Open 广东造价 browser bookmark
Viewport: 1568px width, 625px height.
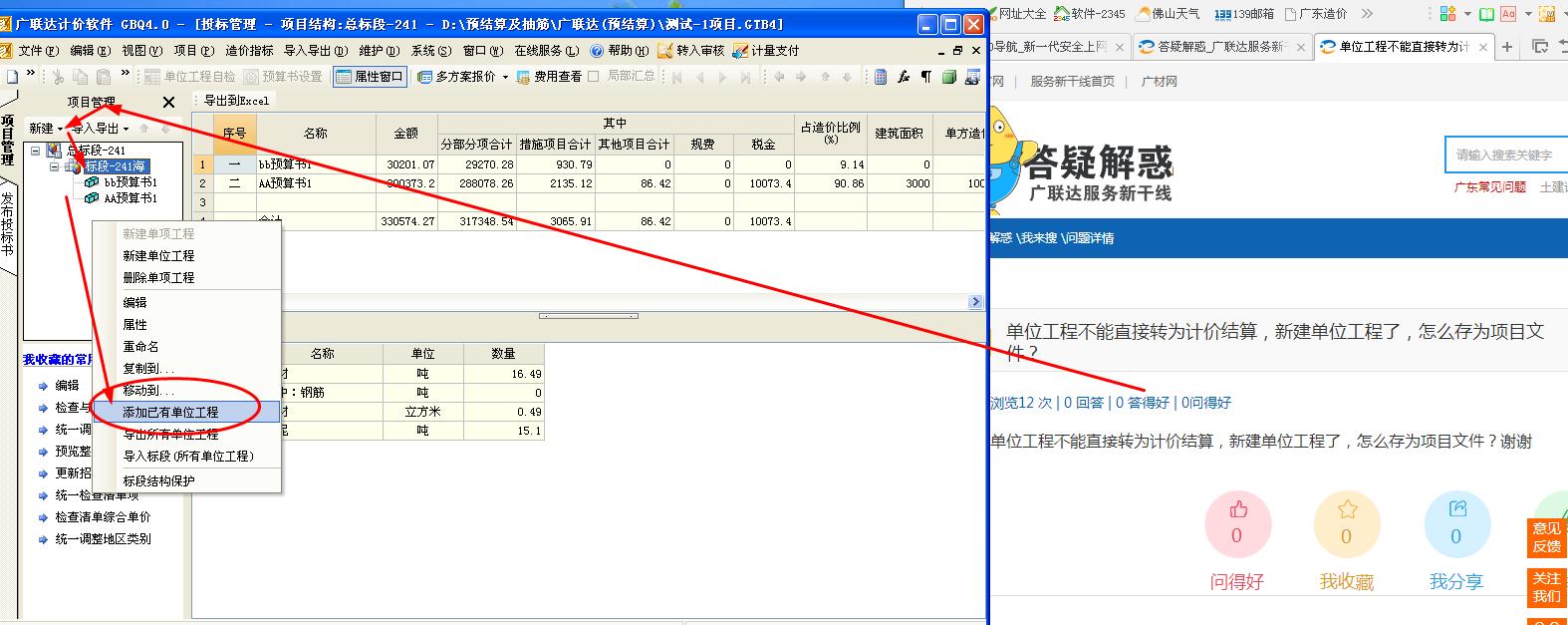pyautogui.click(x=1315, y=14)
